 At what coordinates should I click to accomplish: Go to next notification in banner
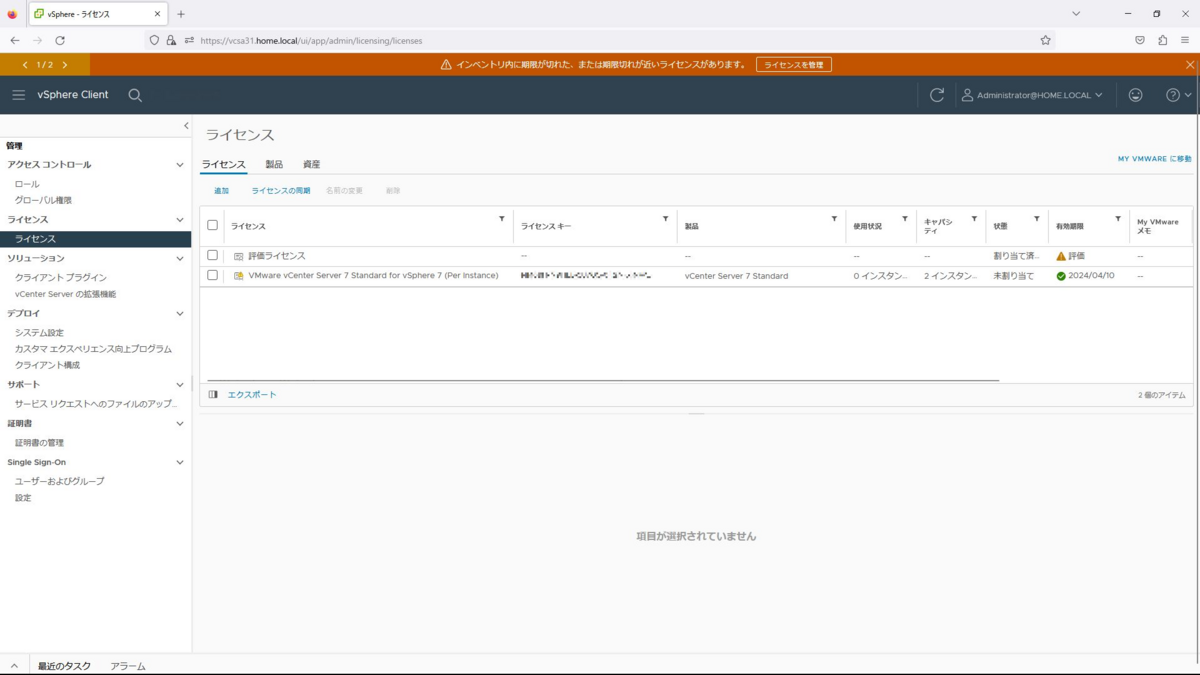pyautogui.click(x=65, y=65)
